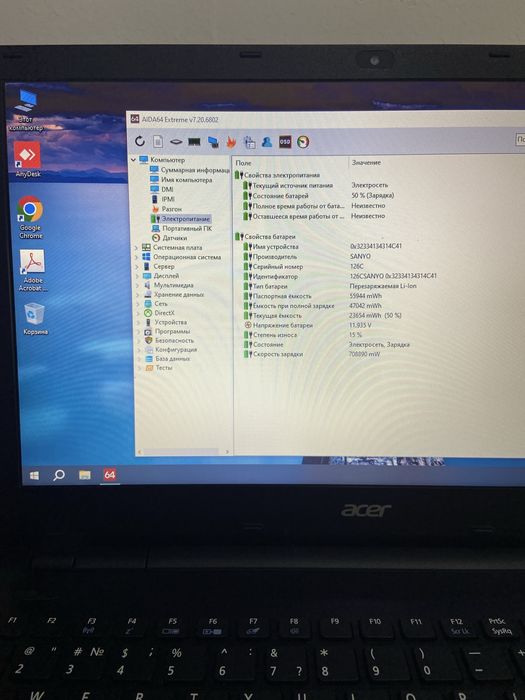Open the disk benchmark toolbar icon

[176, 142]
